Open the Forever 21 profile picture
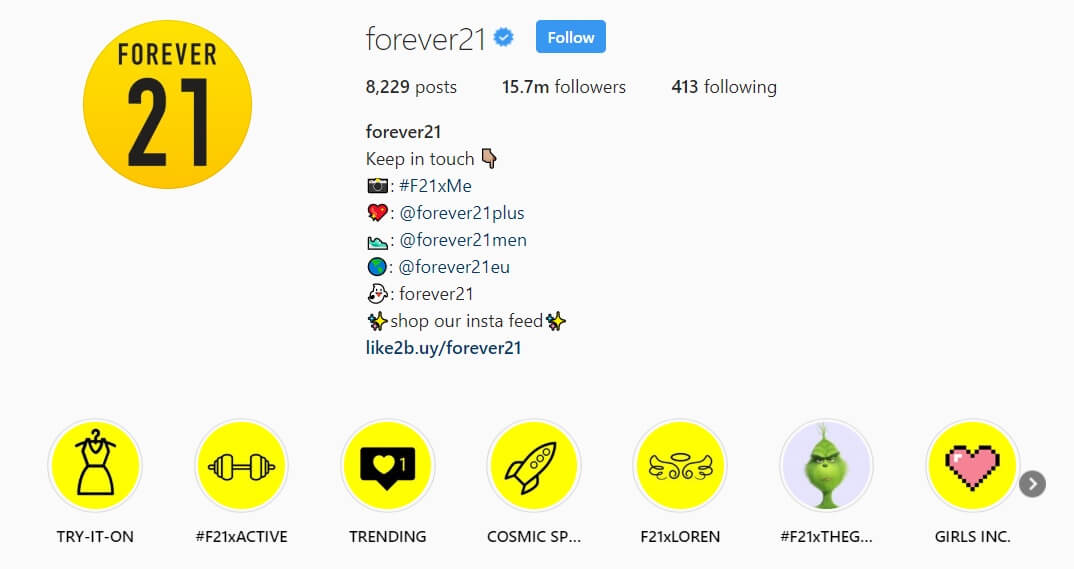 pyautogui.click(x=167, y=104)
